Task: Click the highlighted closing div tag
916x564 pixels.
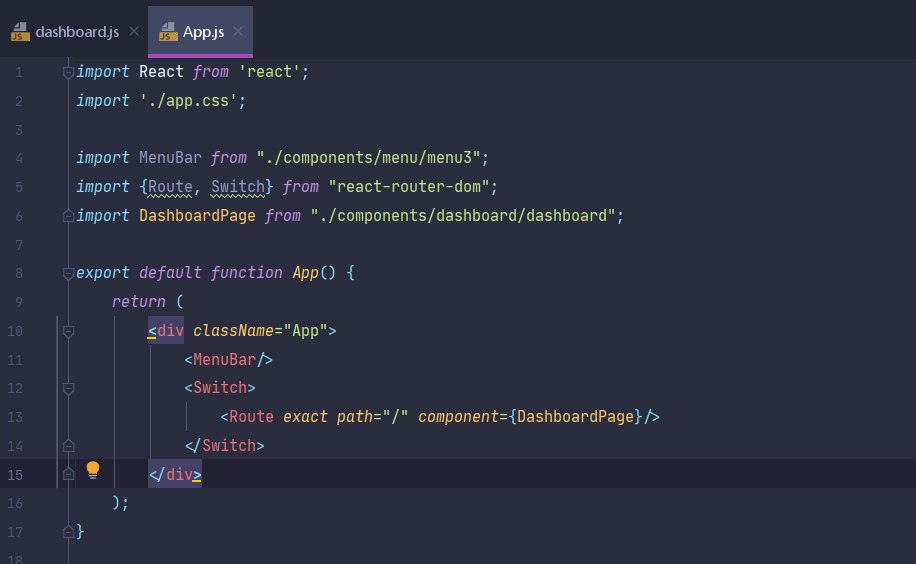Action: 175,474
